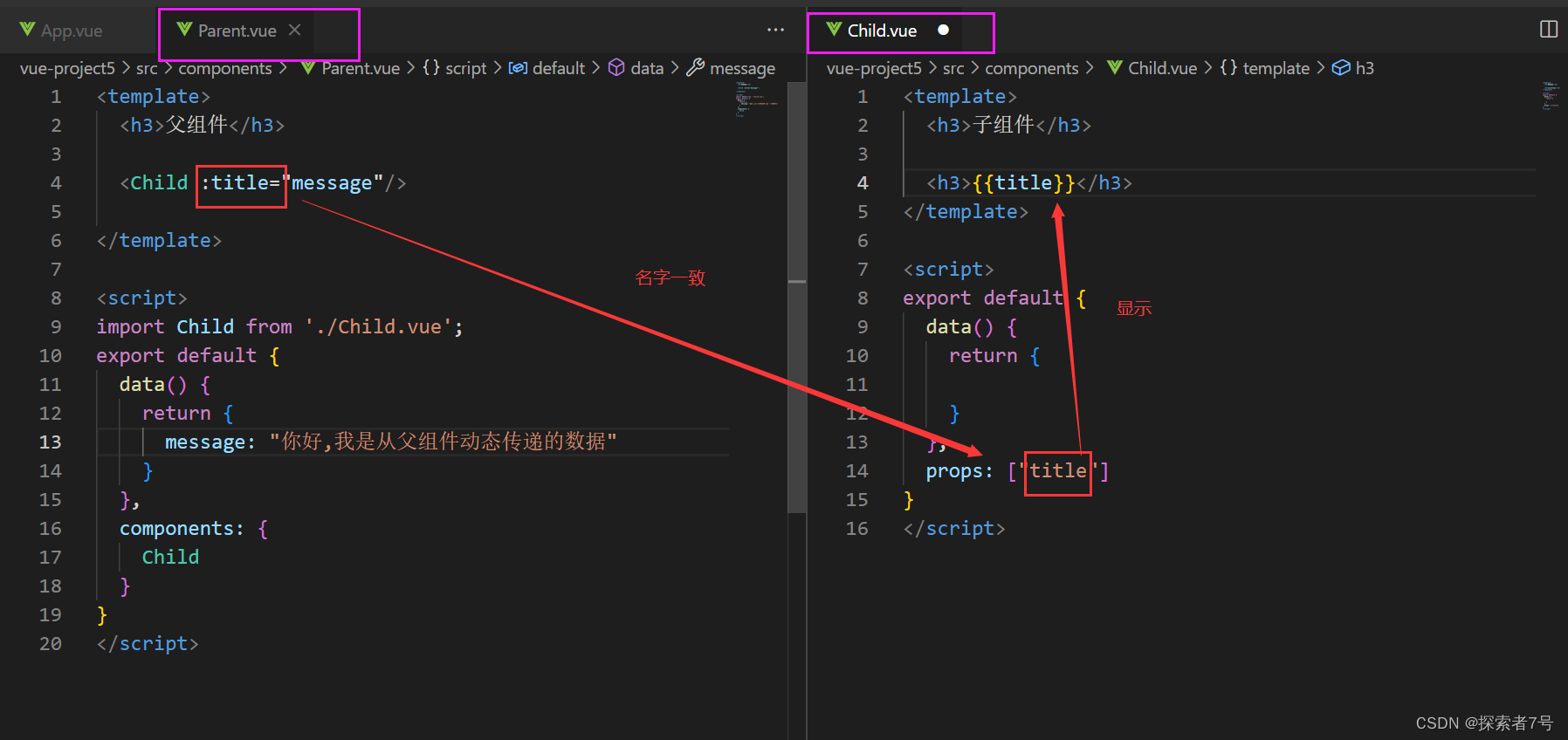Click 'props:' key in Child.vue
Screen dimensions: 1568x740
(x=959, y=471)
